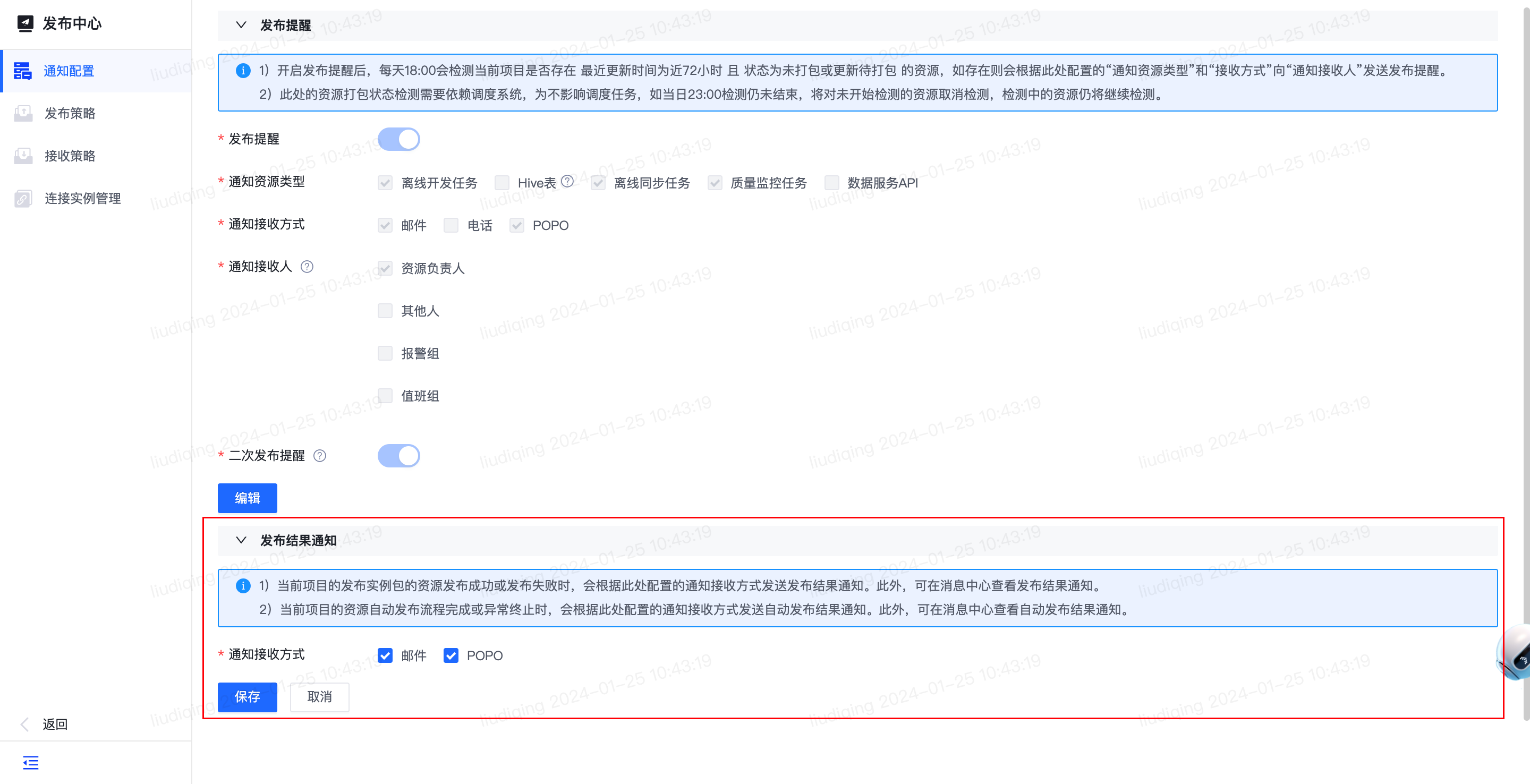Click the 发布中心 logo icon
This screenshot has width=1530, height=784.
25,23
